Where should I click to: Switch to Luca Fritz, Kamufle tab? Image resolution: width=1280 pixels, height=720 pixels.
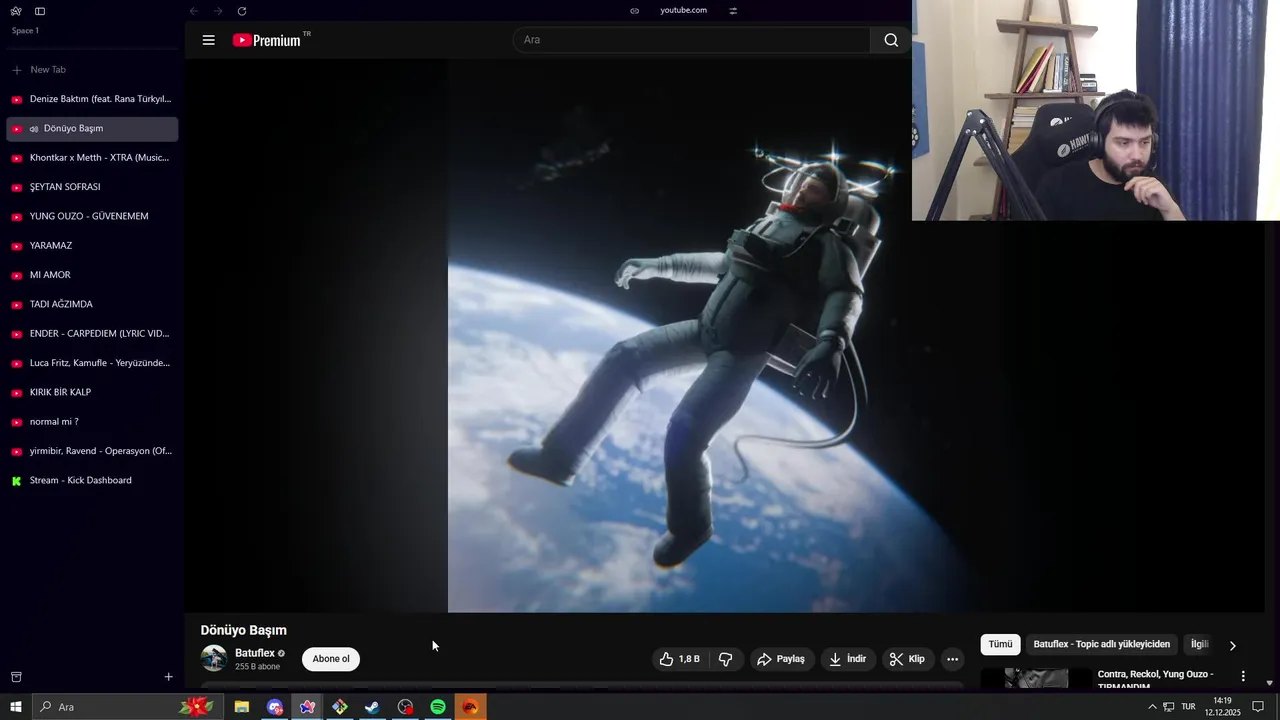coord(92,363)
